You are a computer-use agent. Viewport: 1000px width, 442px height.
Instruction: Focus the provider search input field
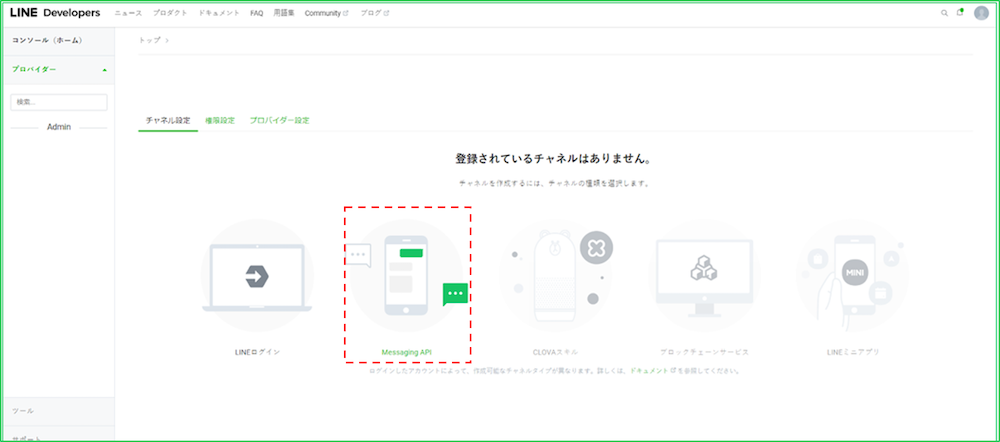[59, 102]
